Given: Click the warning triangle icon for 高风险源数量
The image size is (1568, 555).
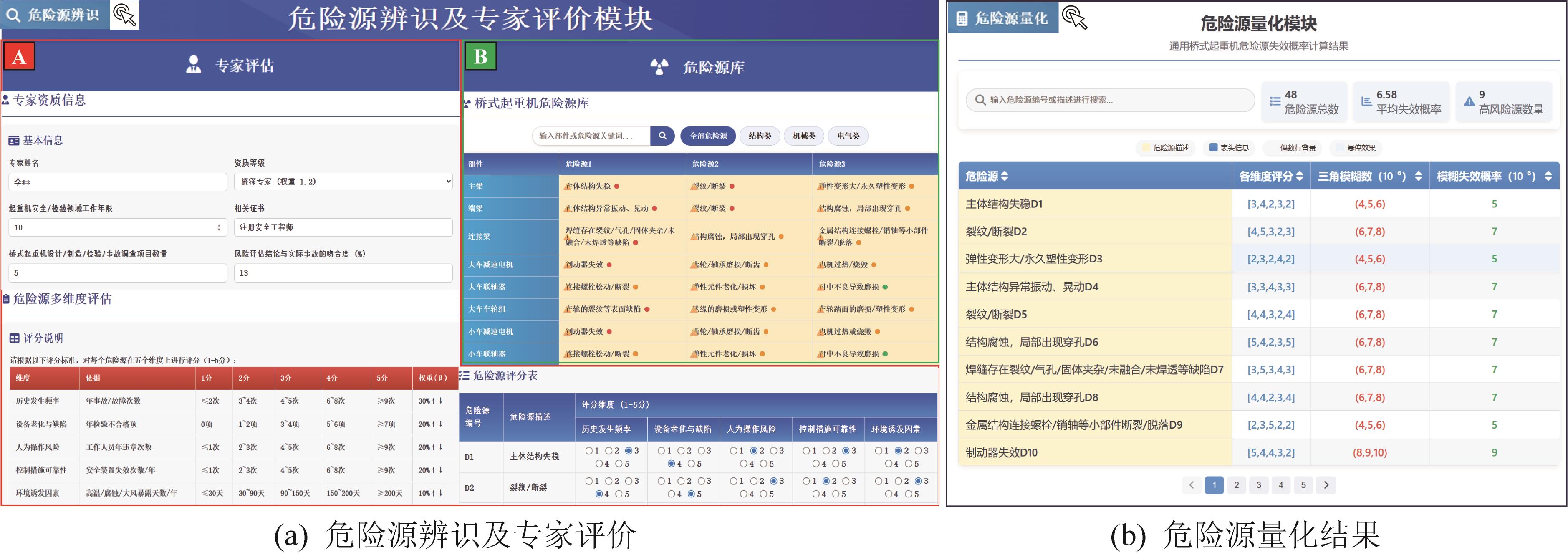Looking at the screenshot, I should [1469, 102].
